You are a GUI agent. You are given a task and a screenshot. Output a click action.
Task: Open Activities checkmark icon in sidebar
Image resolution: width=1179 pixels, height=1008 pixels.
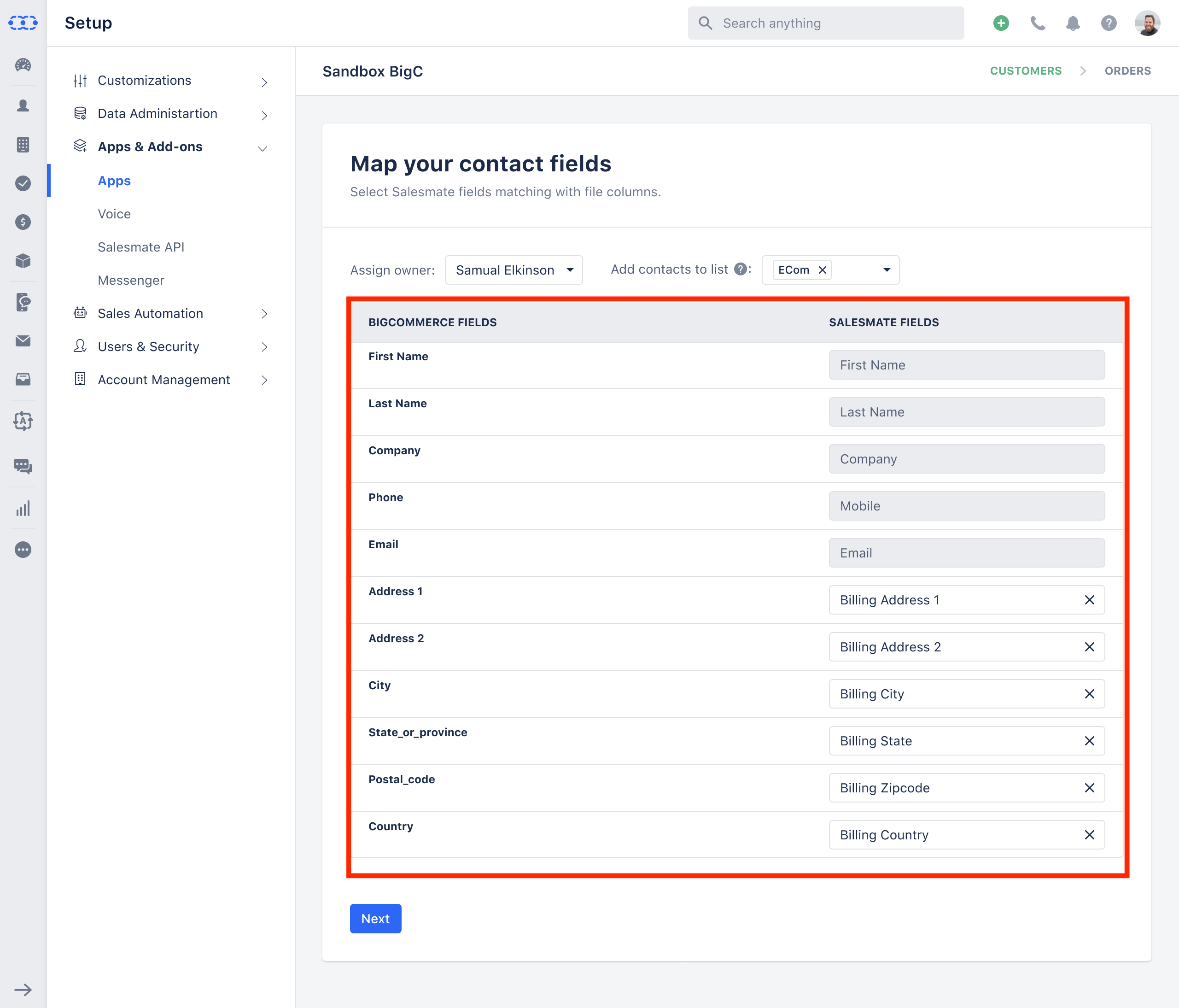[23, 183]
